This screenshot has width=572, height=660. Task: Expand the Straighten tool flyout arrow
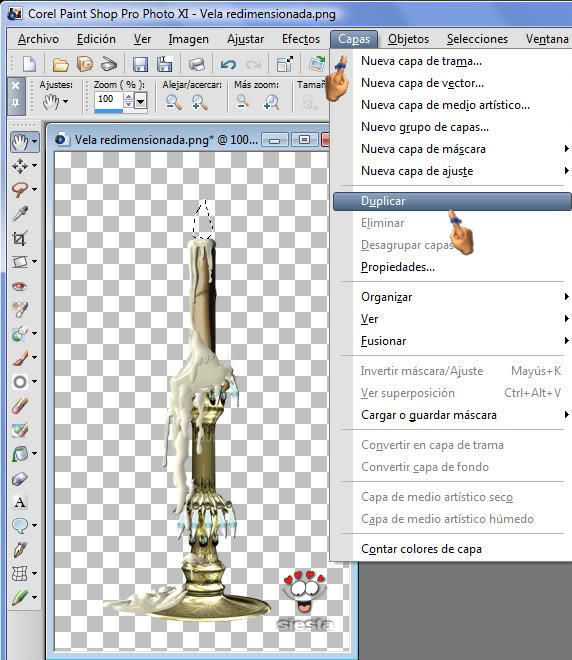tap(35, 262)
